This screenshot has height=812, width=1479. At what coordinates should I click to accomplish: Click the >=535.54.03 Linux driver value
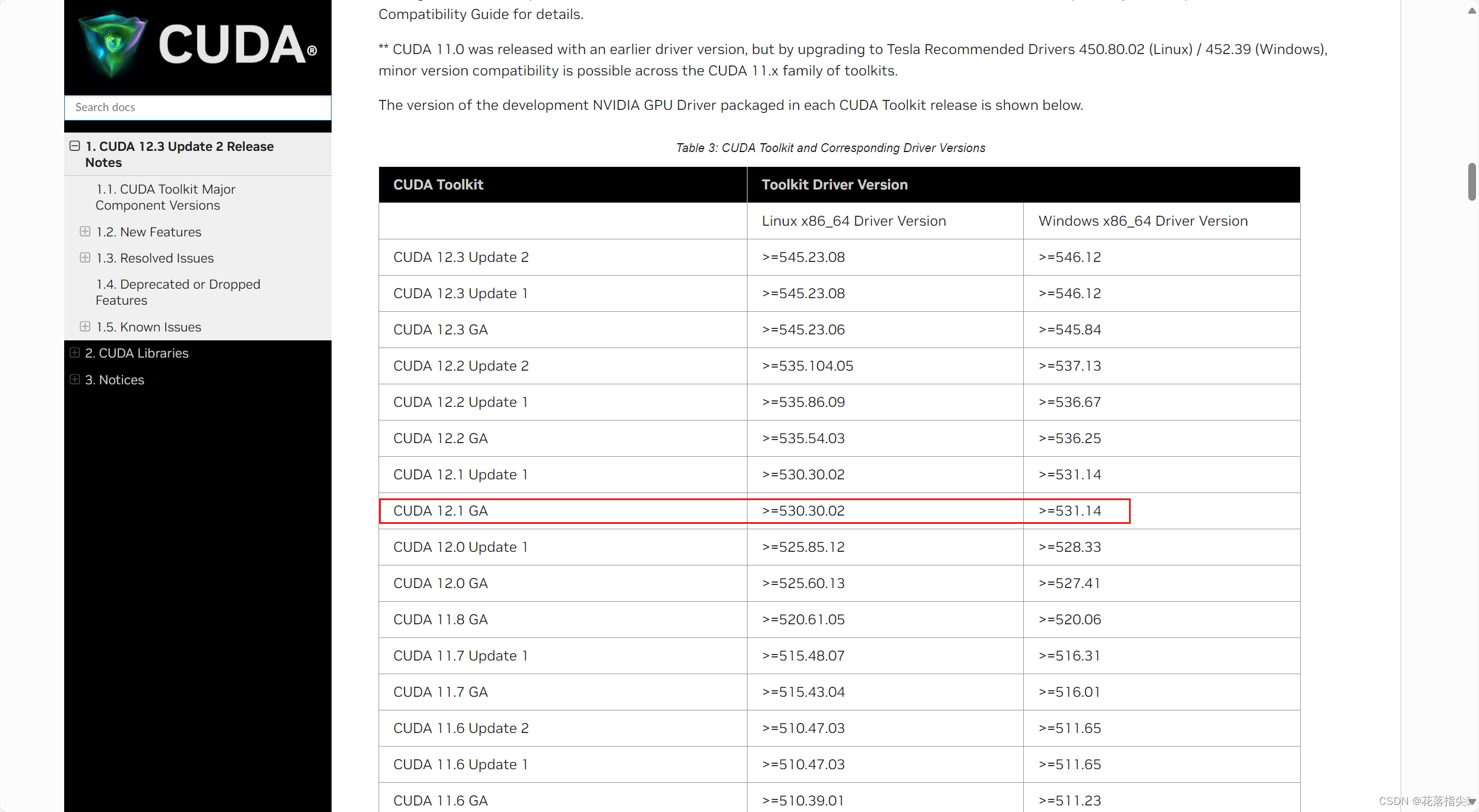[803, 438]
